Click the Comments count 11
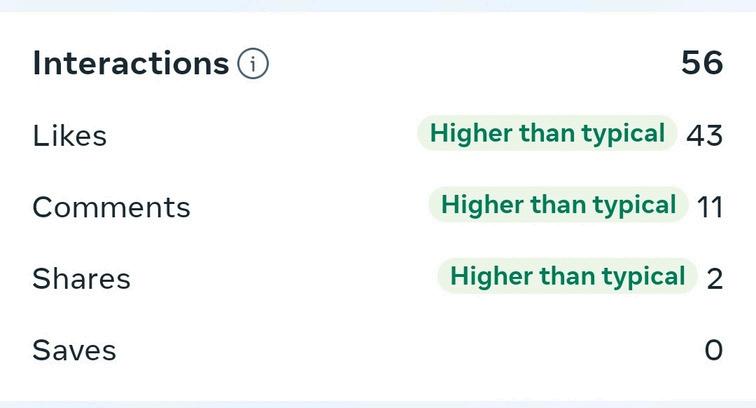Image resolution: width=756 pixels, height=408 pixels. 710,207
